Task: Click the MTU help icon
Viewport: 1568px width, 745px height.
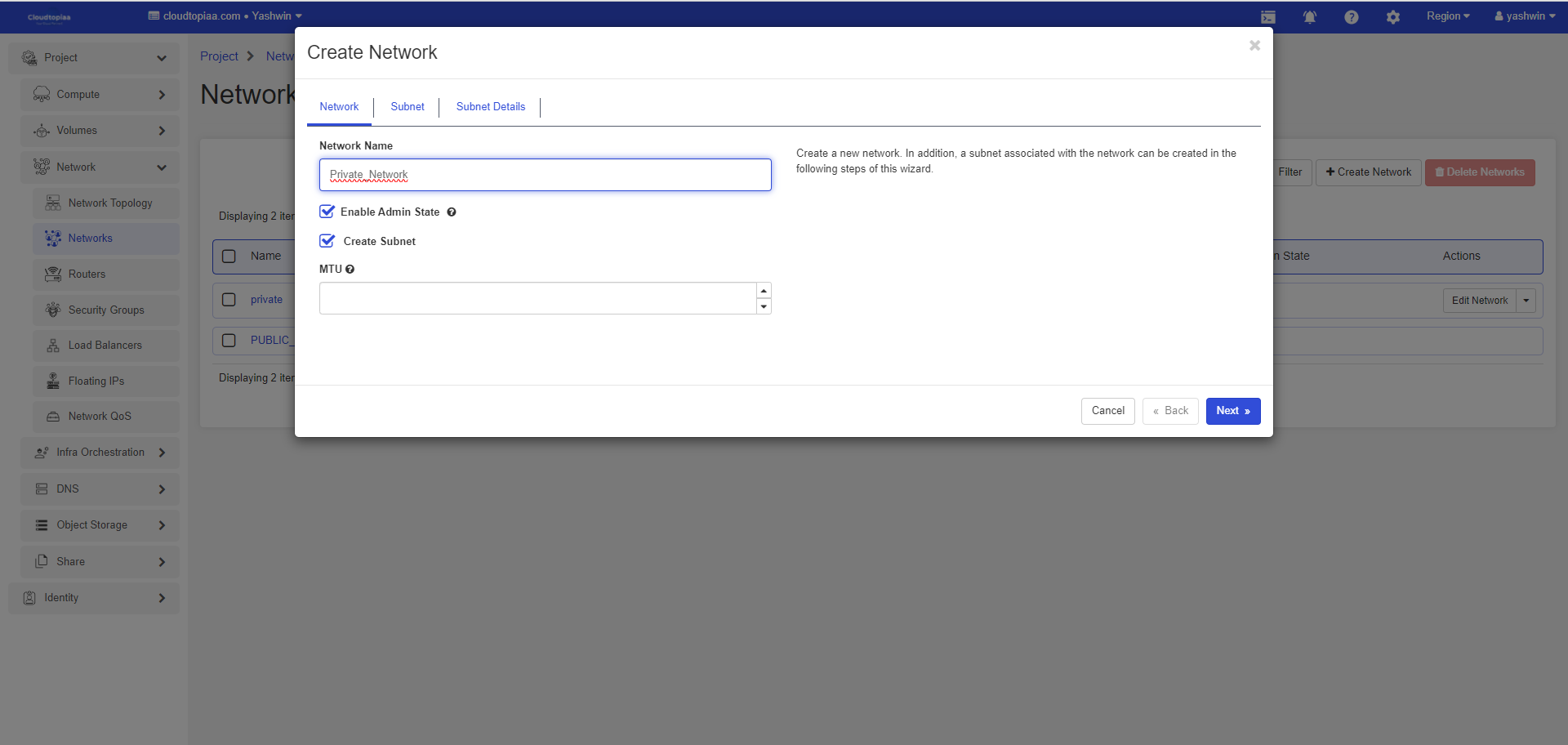Action: point(350,270)
